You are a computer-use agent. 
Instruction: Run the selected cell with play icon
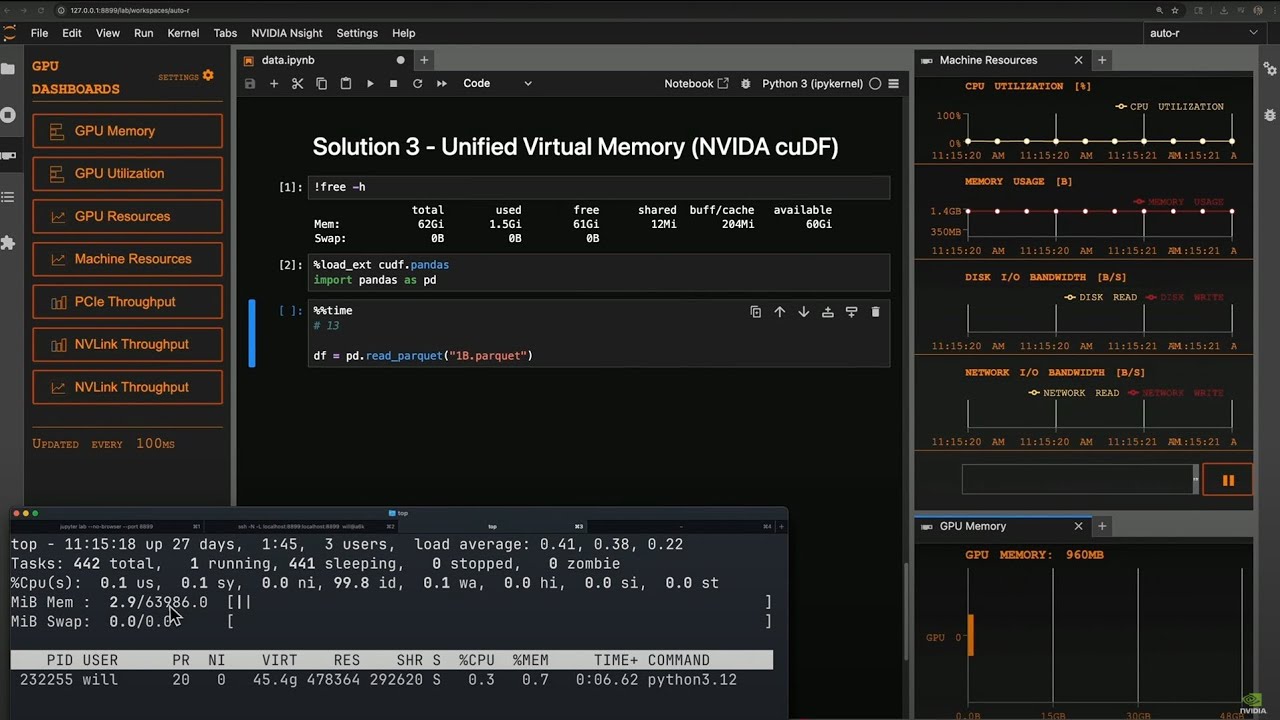370,84
